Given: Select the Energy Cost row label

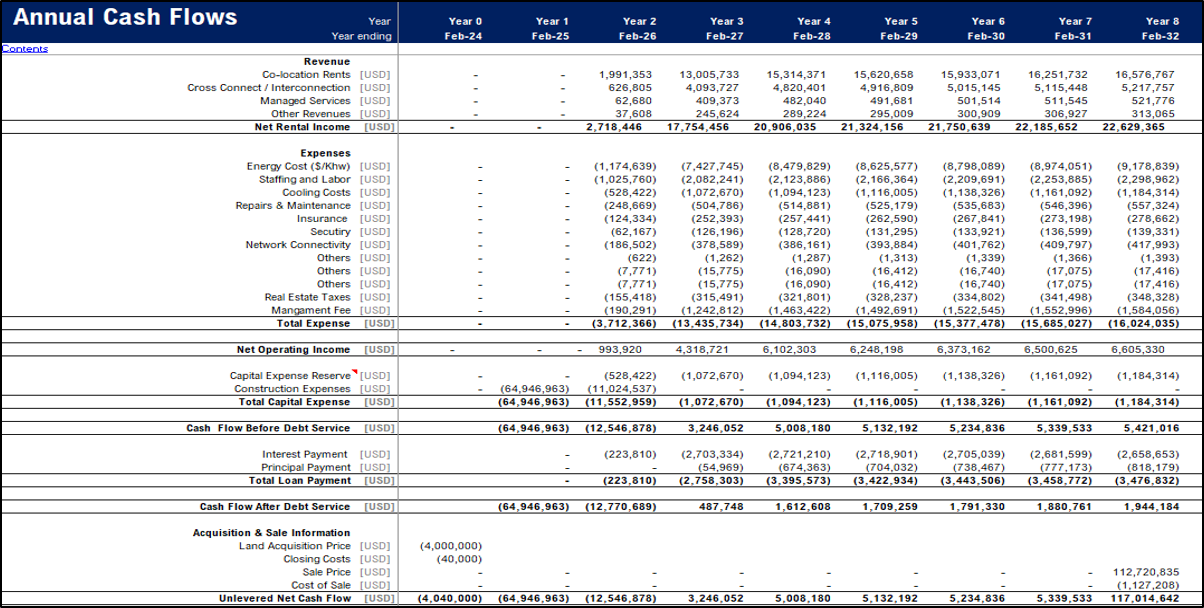Looking at the screenshot, I should pos(299,166).
